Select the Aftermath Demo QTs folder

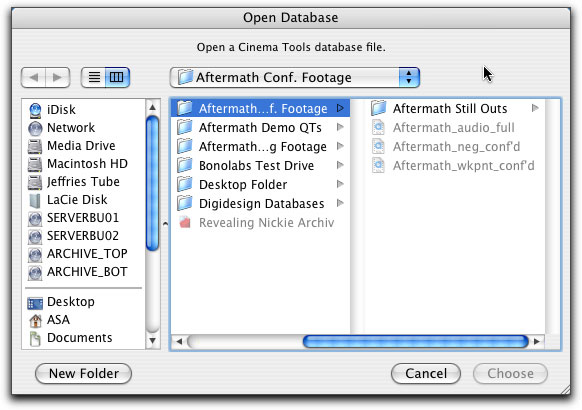(260, 128)
